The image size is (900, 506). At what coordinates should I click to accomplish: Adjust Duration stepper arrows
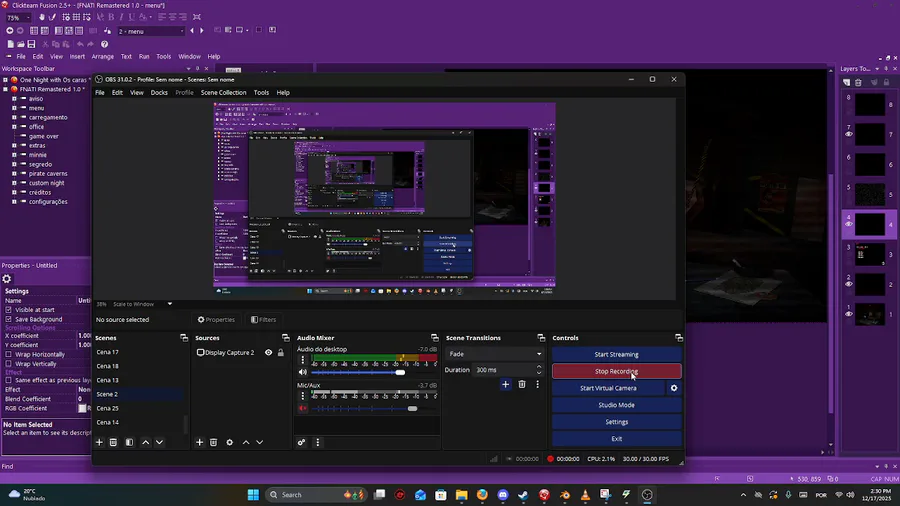[538, 370]
